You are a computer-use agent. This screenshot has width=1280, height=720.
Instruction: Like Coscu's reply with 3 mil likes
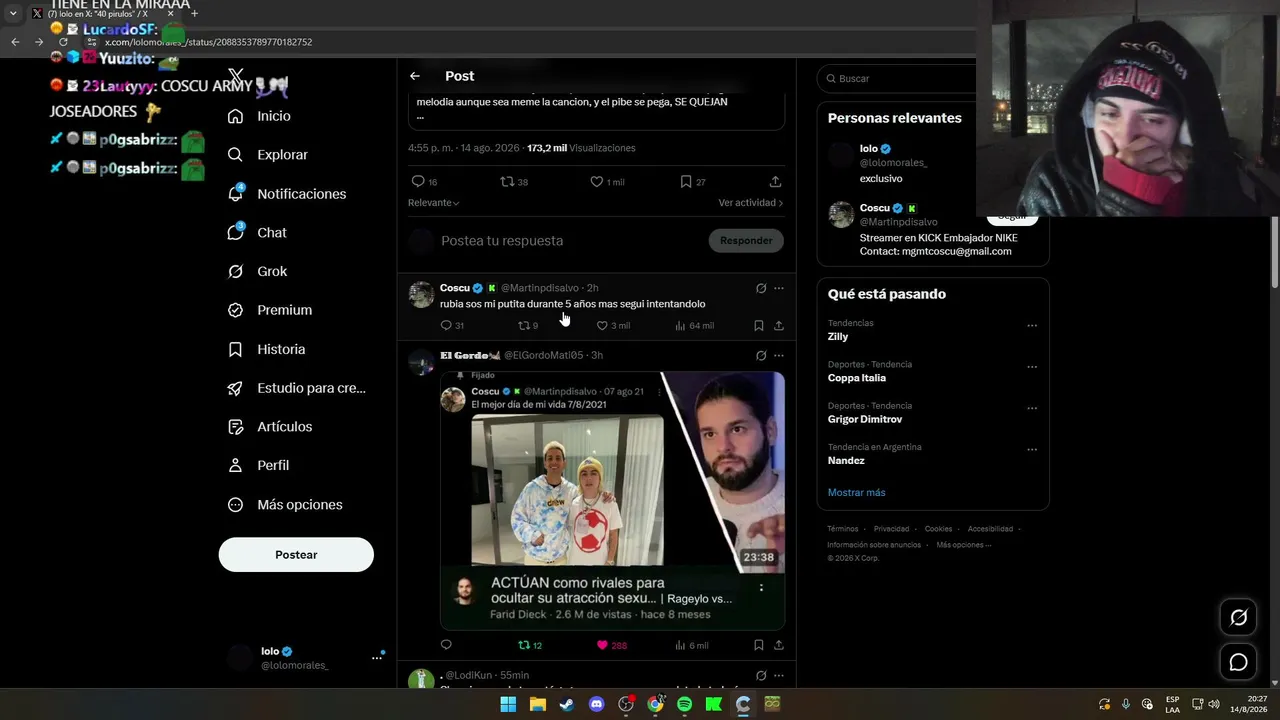coord(613,325)
